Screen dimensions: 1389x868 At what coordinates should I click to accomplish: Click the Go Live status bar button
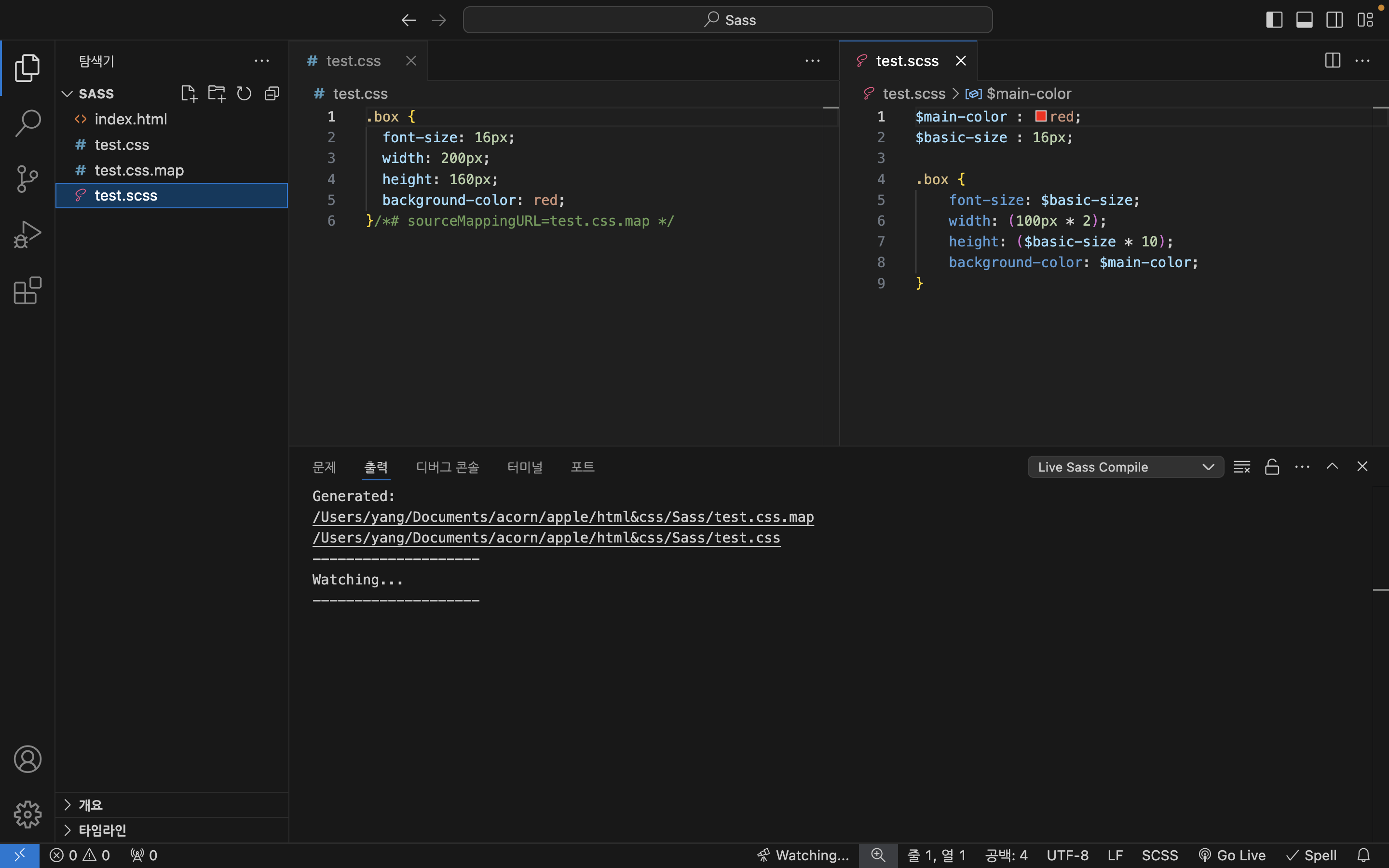[x=1232, y=855]
